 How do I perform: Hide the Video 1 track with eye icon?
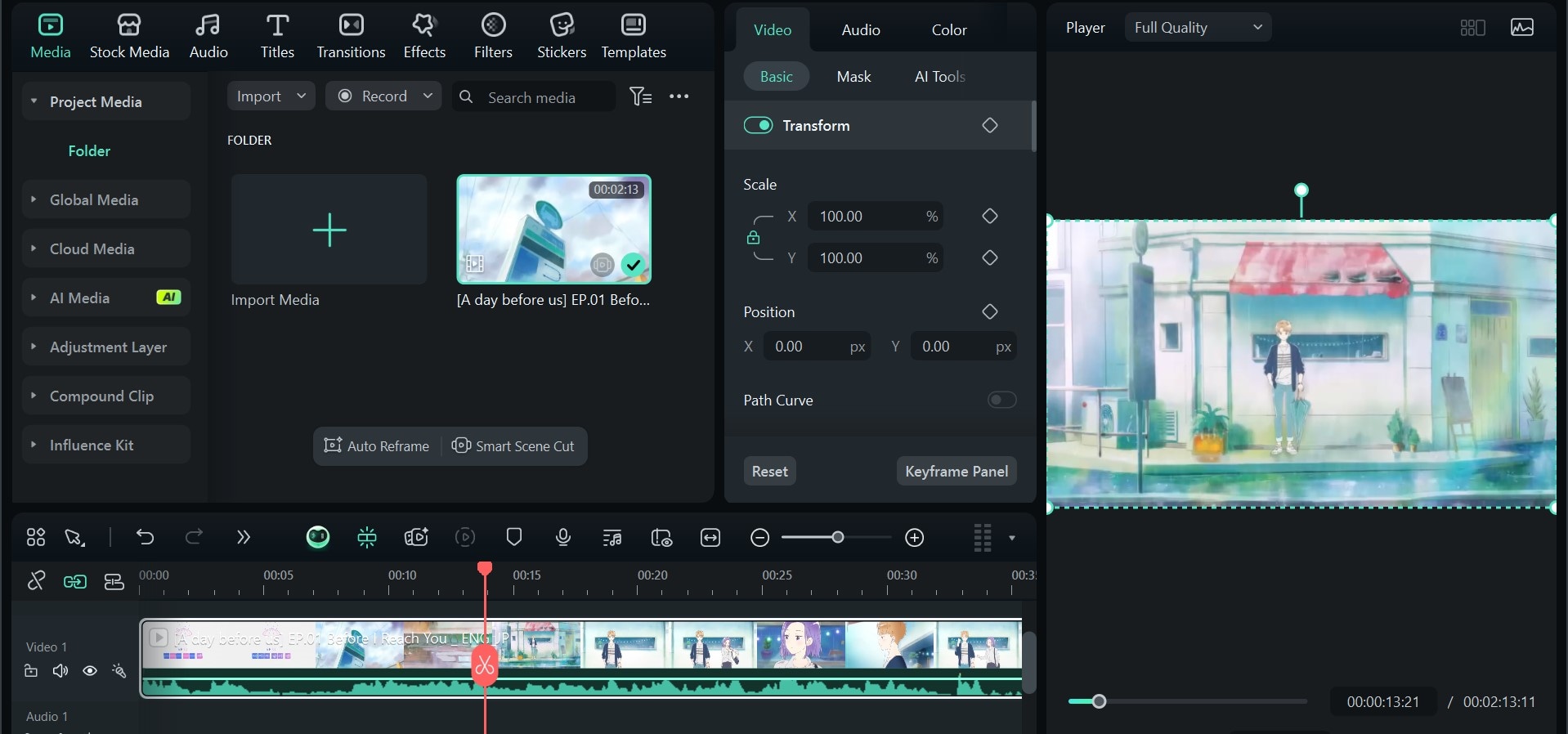[90, 671]
